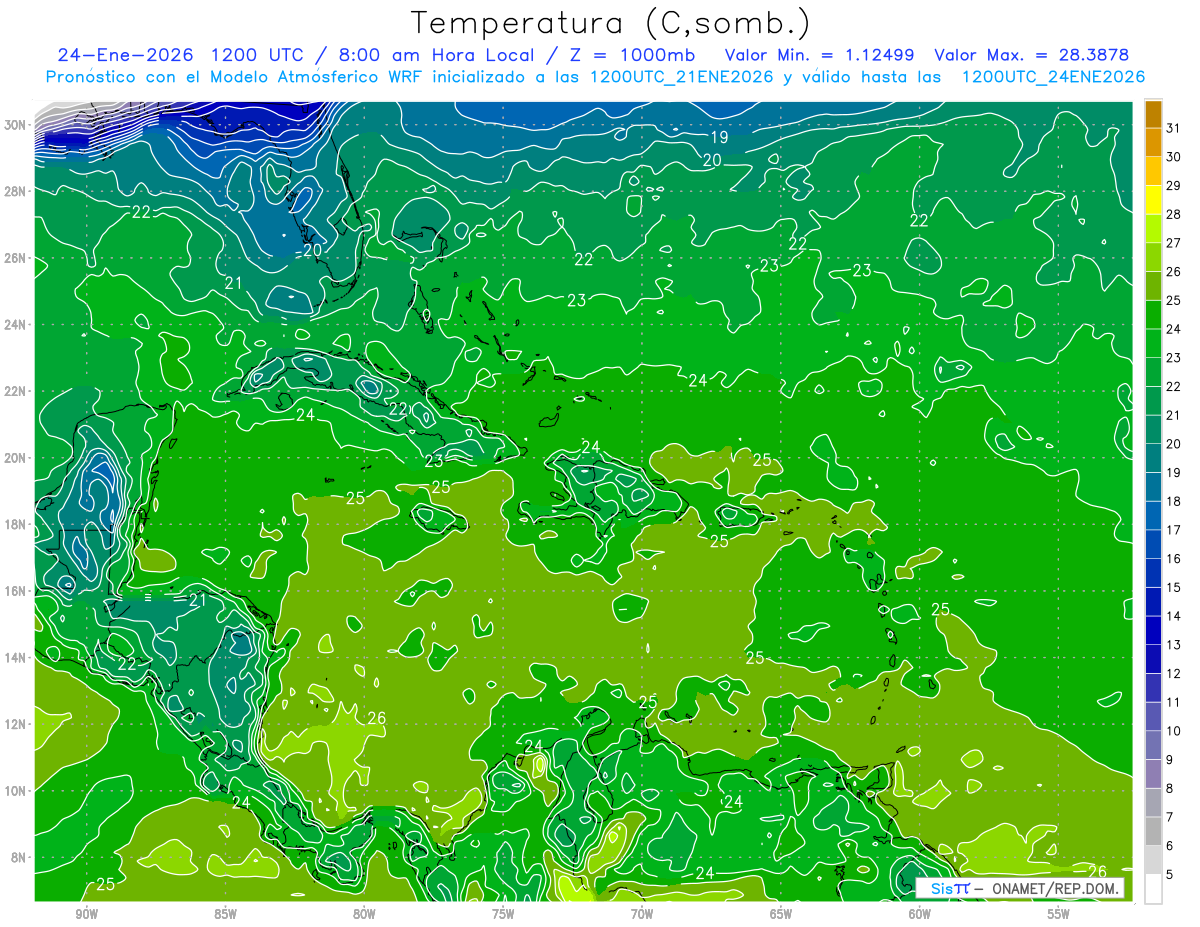The width and height of the screenshot is (1200, 927).
Task: Click the yellow color bar segment between 28 and 29
Action: tap(1153, 200)
